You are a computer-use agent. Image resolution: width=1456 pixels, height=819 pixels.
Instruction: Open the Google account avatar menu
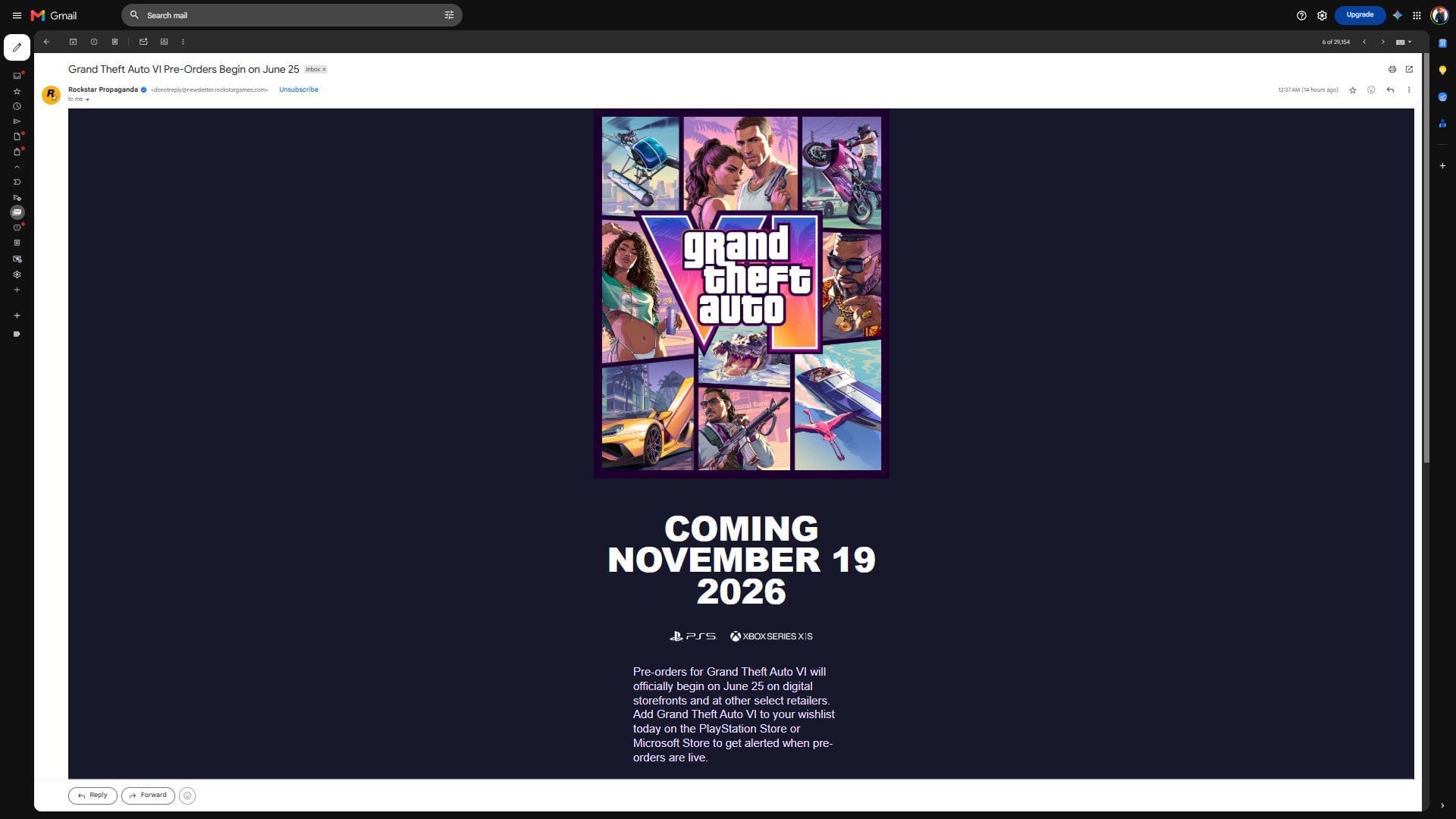pos(1439,15)
